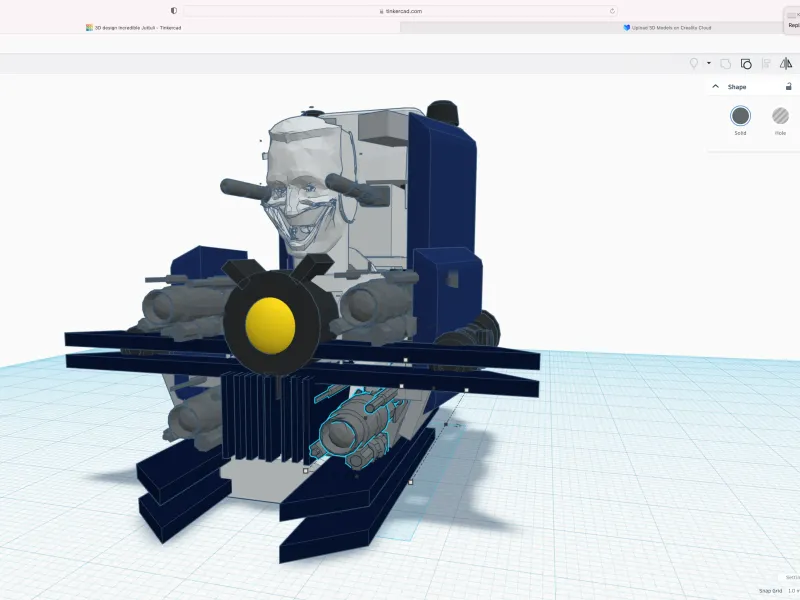Click the privacy shield icon in browser
Viewport: 800px width, 600px height.
coord(174,11)
